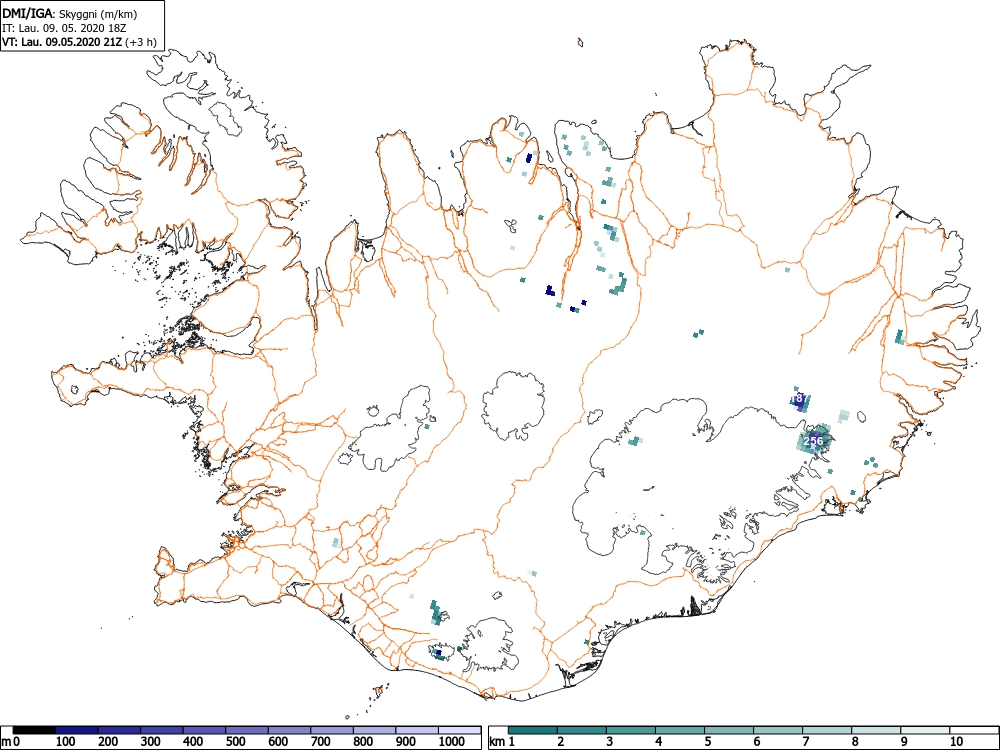Pick the legend swatch between 4 and 5 km
This screenshot has height=750, width=1000.
coord(680,730)
